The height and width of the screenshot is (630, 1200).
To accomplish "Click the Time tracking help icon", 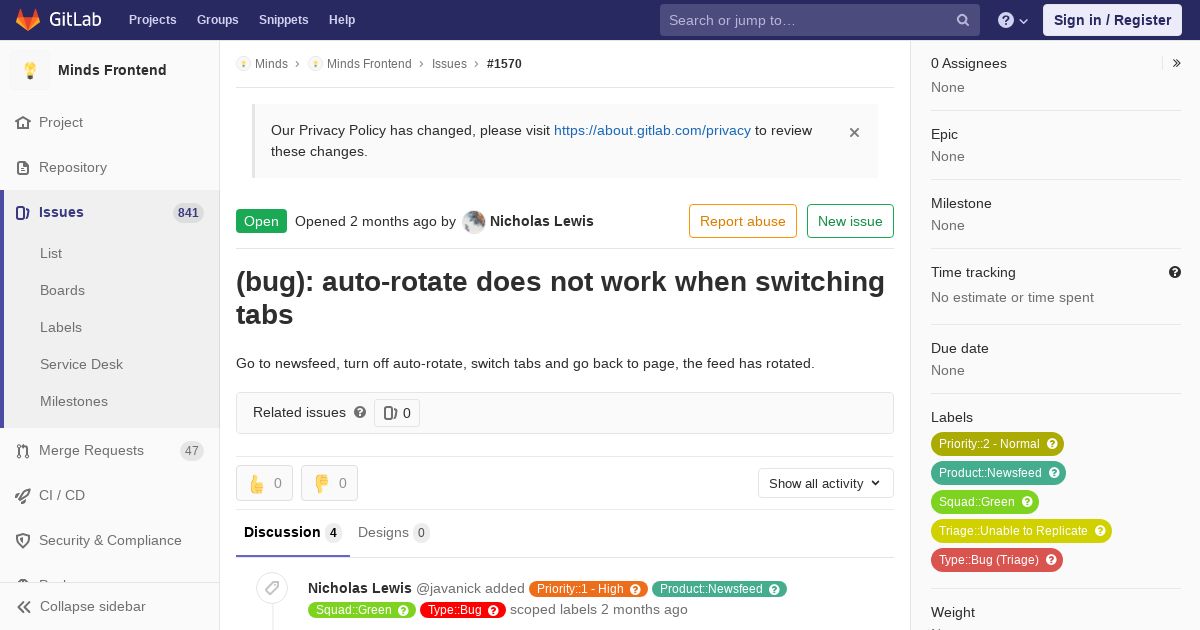I will pyautogui.click(x=1175, y=272).
